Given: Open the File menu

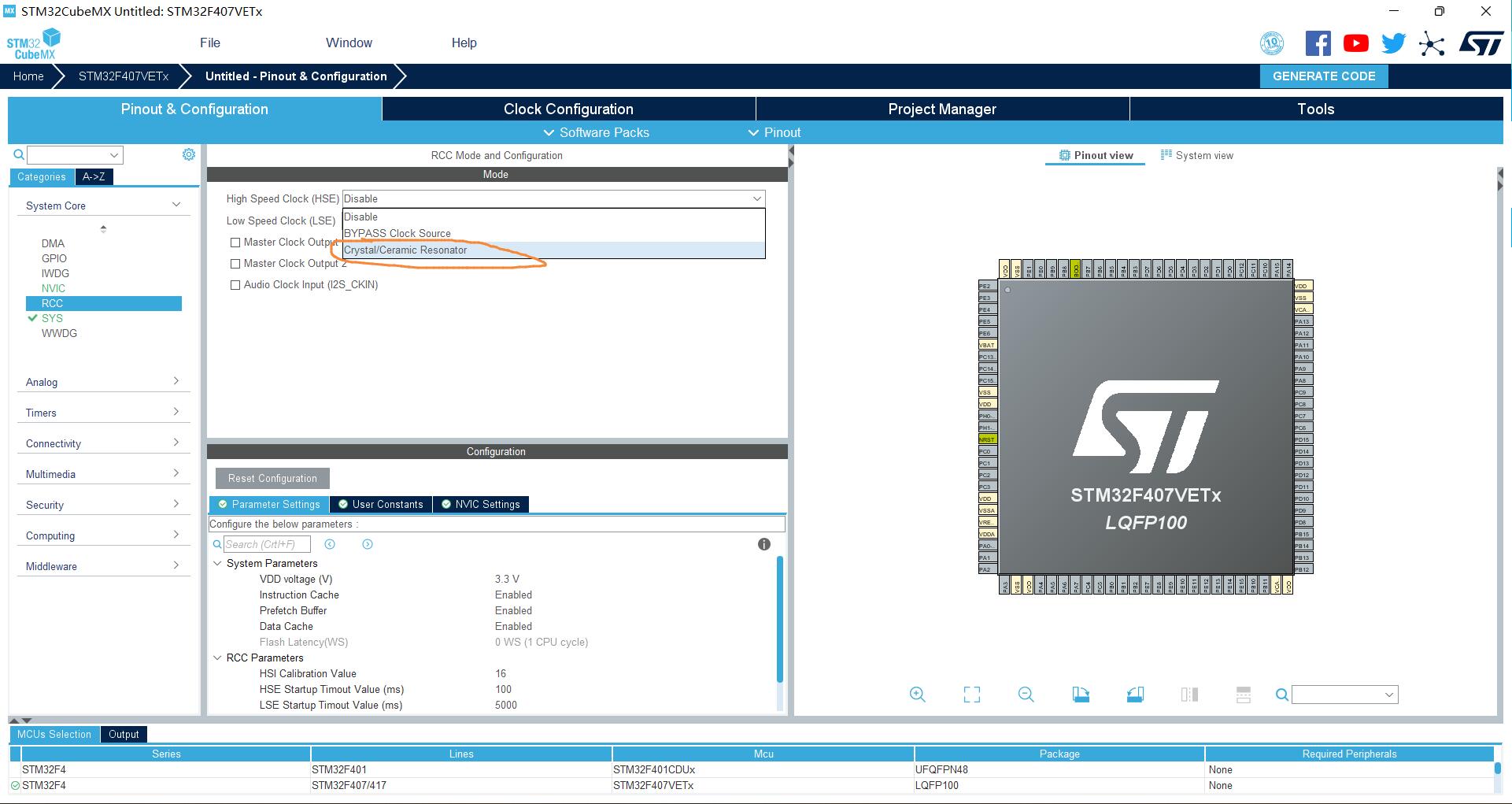Looking at the screenshot, I should coord(210,43).
